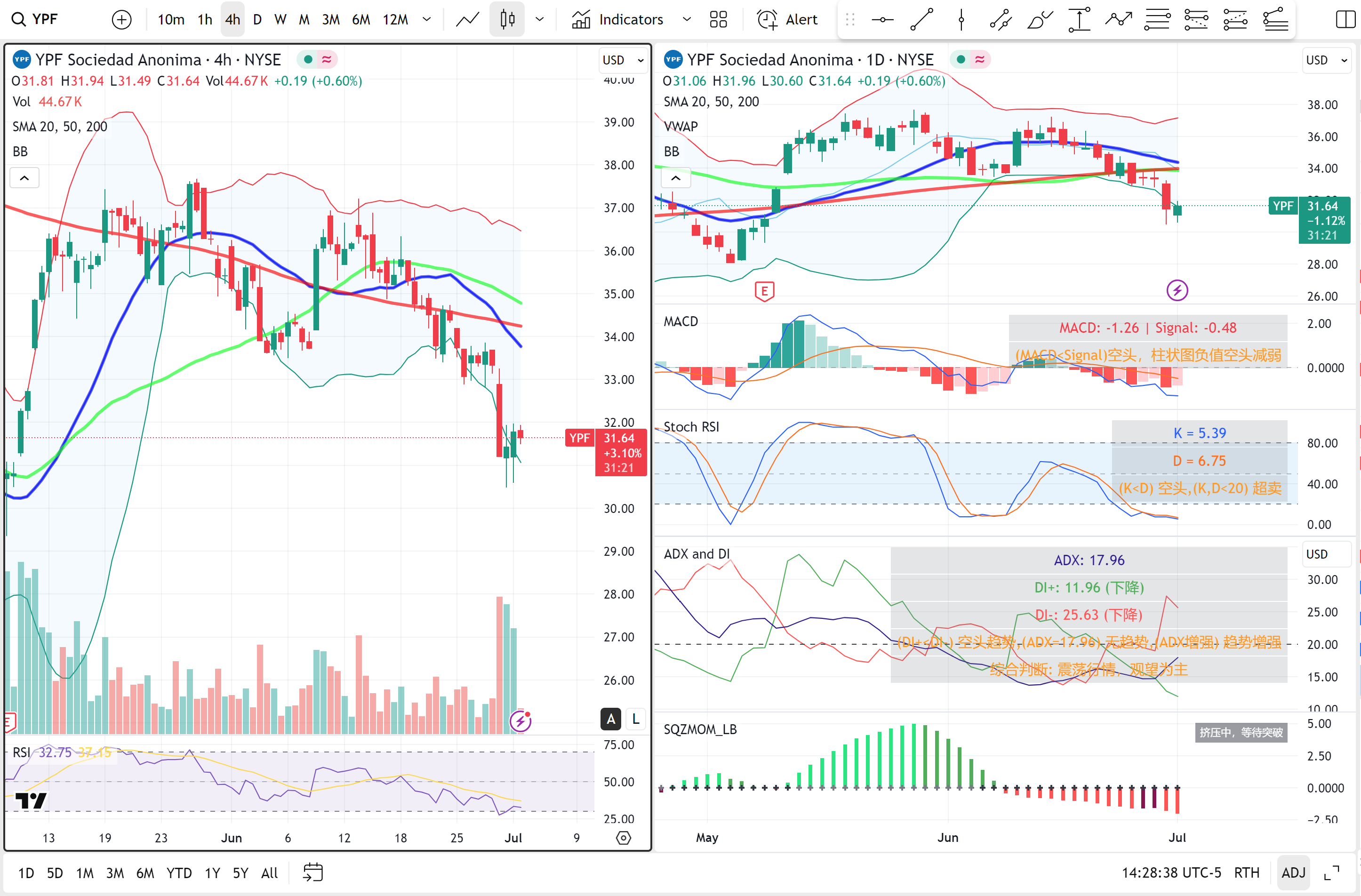Select the trend line drawing tool
This screenshot has width=1361, height=896.
coord(922,19)
